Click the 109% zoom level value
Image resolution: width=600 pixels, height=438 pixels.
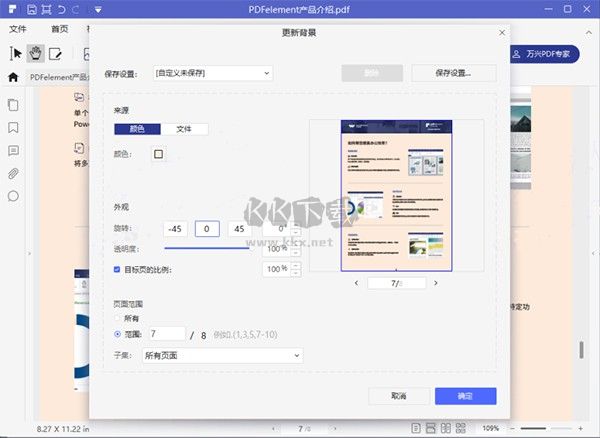(x=491, y=428)
